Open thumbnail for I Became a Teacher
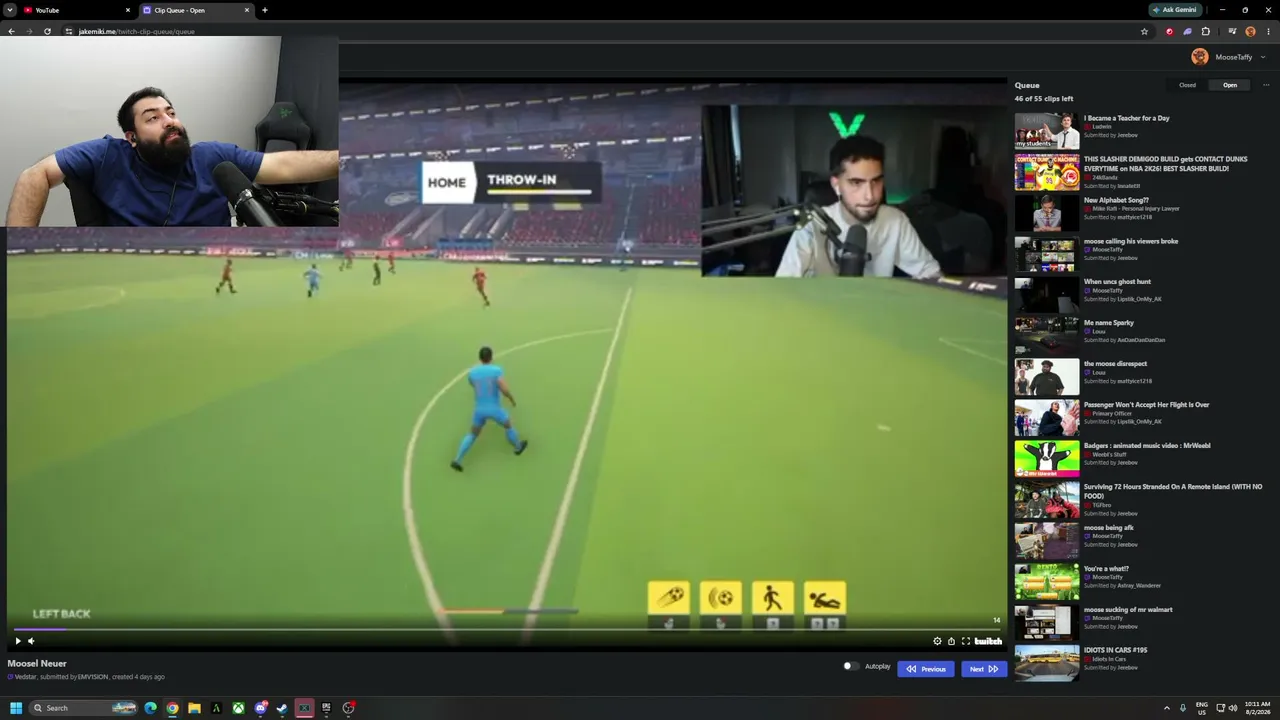 [x=1047, y=131]
